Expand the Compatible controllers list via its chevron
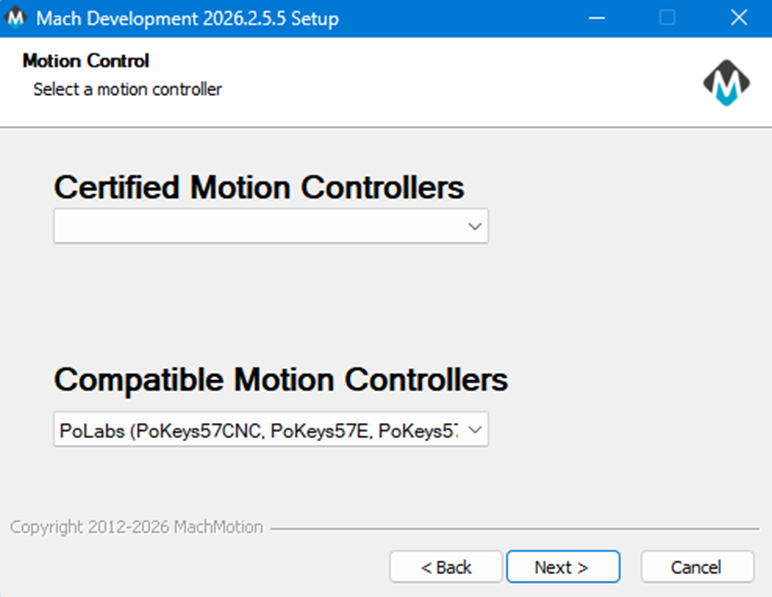The height and width of the screenshot is (597, 772). tap(475, 431)
